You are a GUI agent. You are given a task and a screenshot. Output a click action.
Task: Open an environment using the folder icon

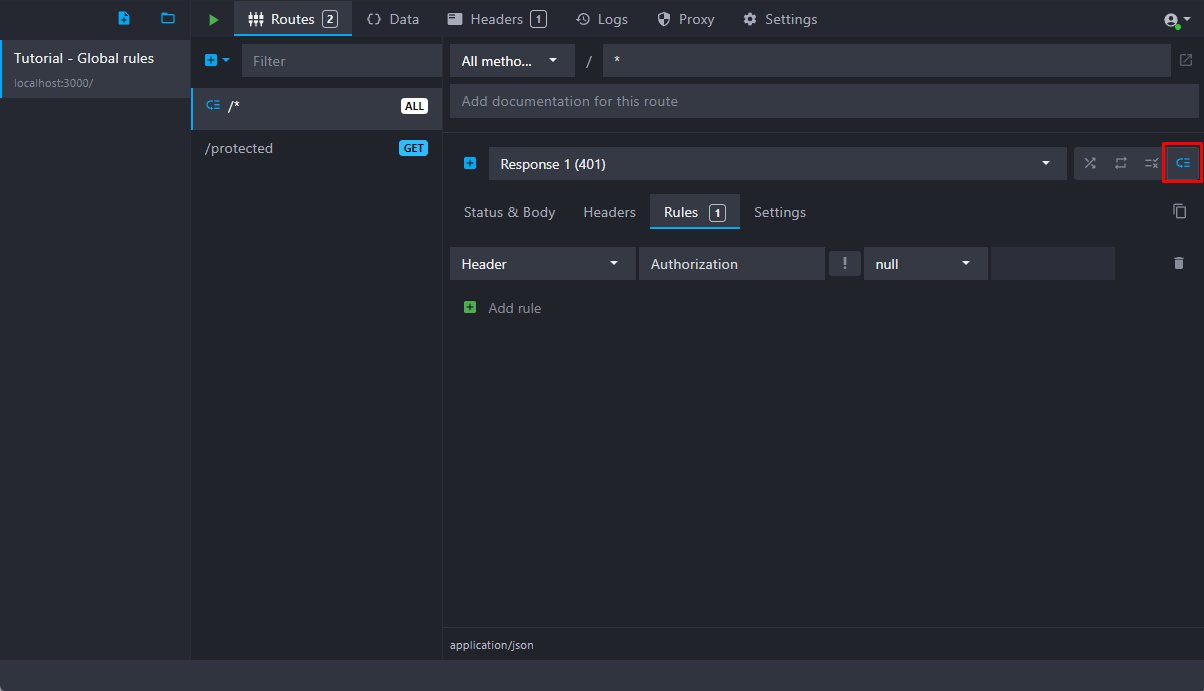tap(168, 19)
